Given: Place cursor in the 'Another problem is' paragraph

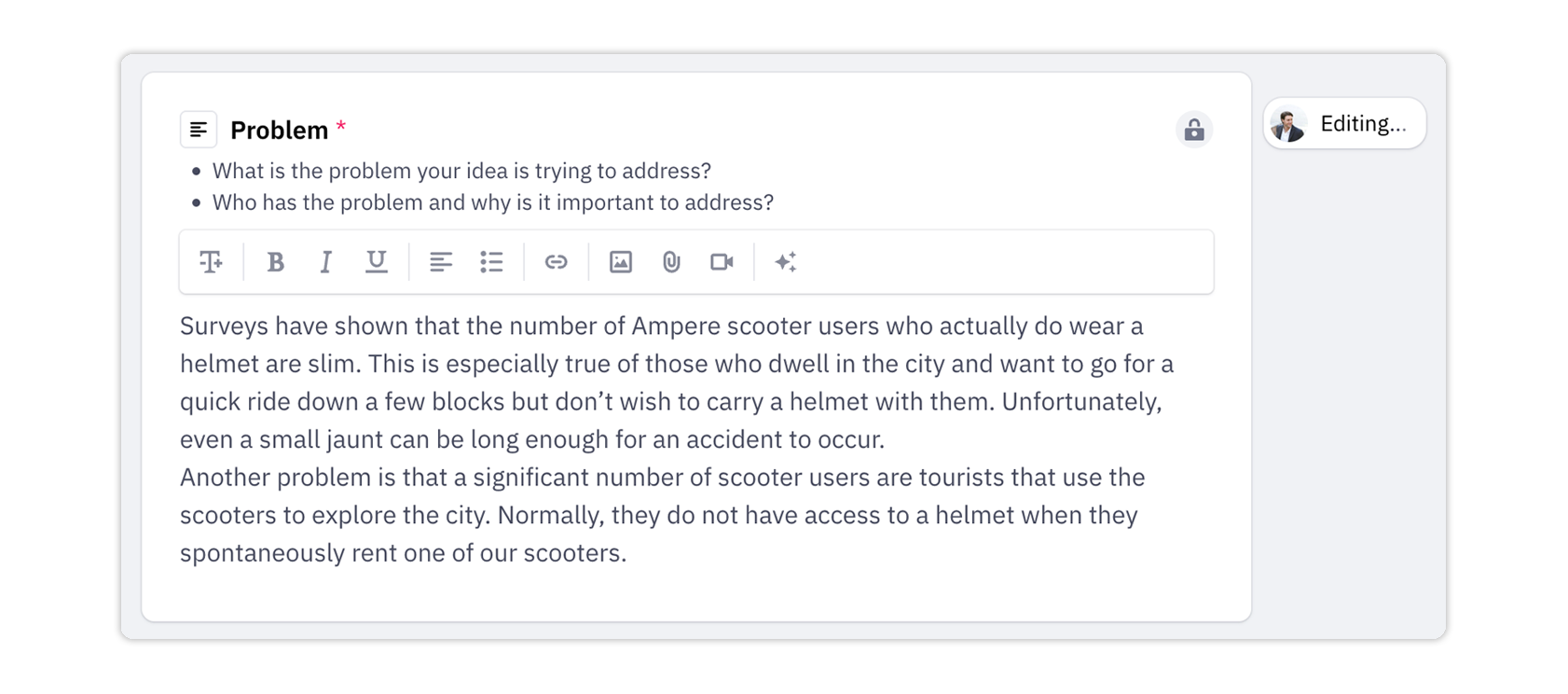Looking at the screenshot, I should pyautogui.click(x=663, y=515).
